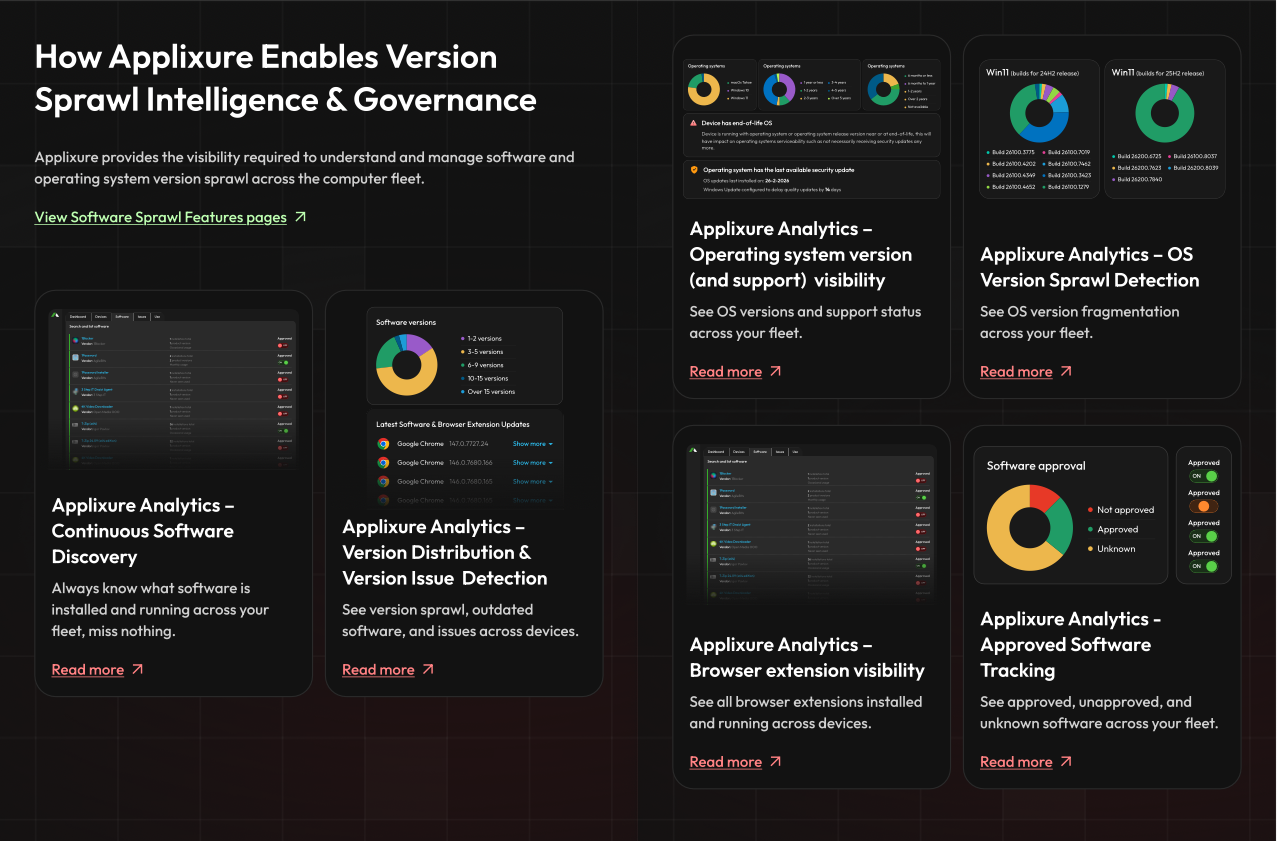1277x841 pixels.
Task: Click Win11 builds for 24H2 release title
Action: tap(1035, 73)
